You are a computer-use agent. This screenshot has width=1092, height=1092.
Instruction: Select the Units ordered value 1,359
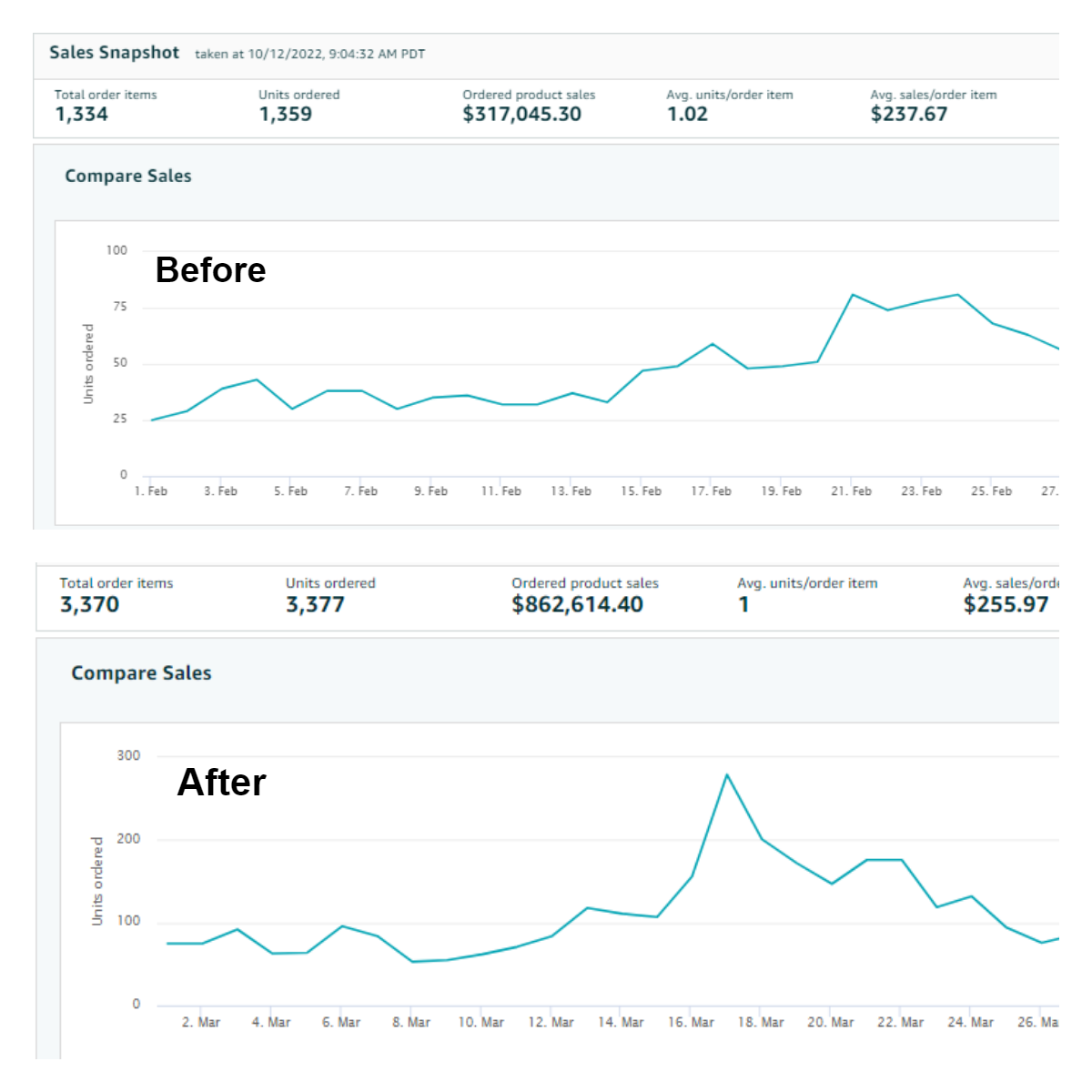point(285,115)
